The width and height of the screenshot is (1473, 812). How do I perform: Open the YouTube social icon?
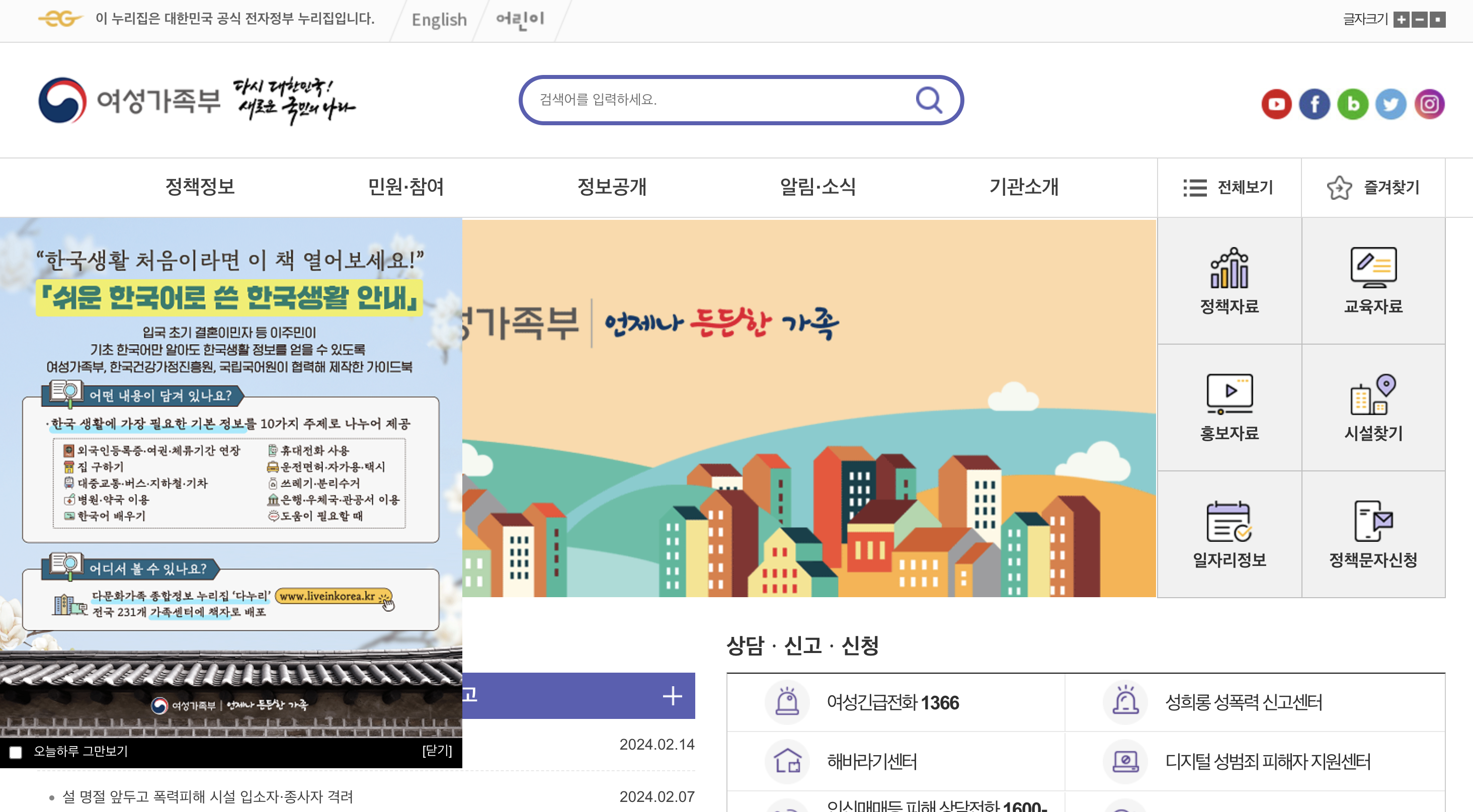pos(1276,104)
